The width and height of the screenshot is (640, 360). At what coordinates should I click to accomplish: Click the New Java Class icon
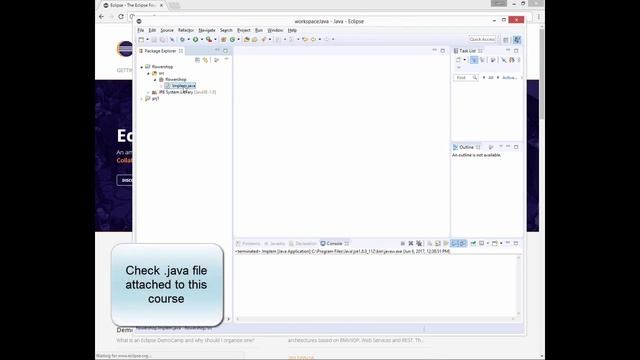(232, 40)
